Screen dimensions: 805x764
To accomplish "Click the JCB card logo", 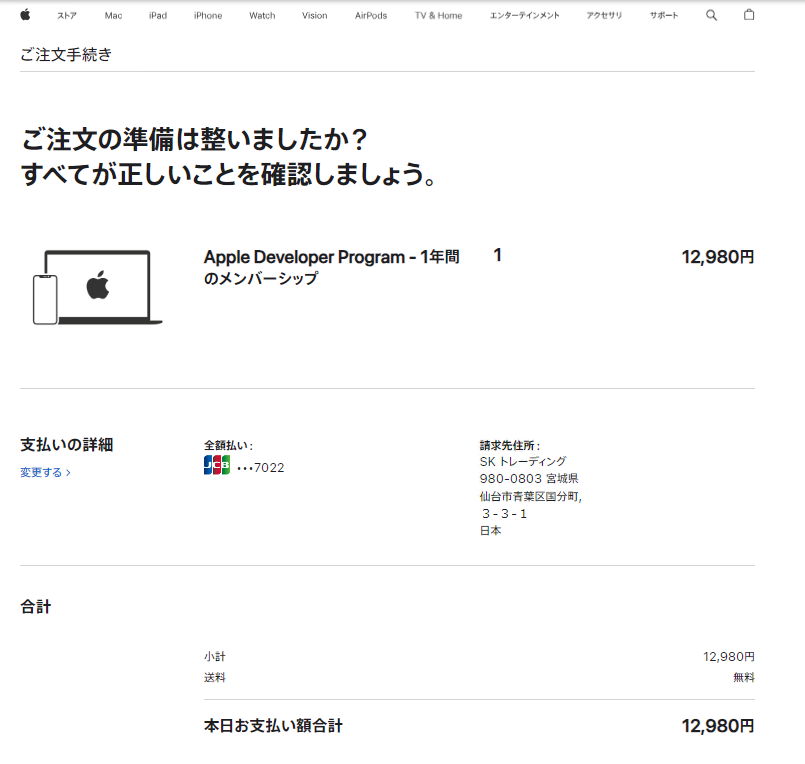I will 216,465.
